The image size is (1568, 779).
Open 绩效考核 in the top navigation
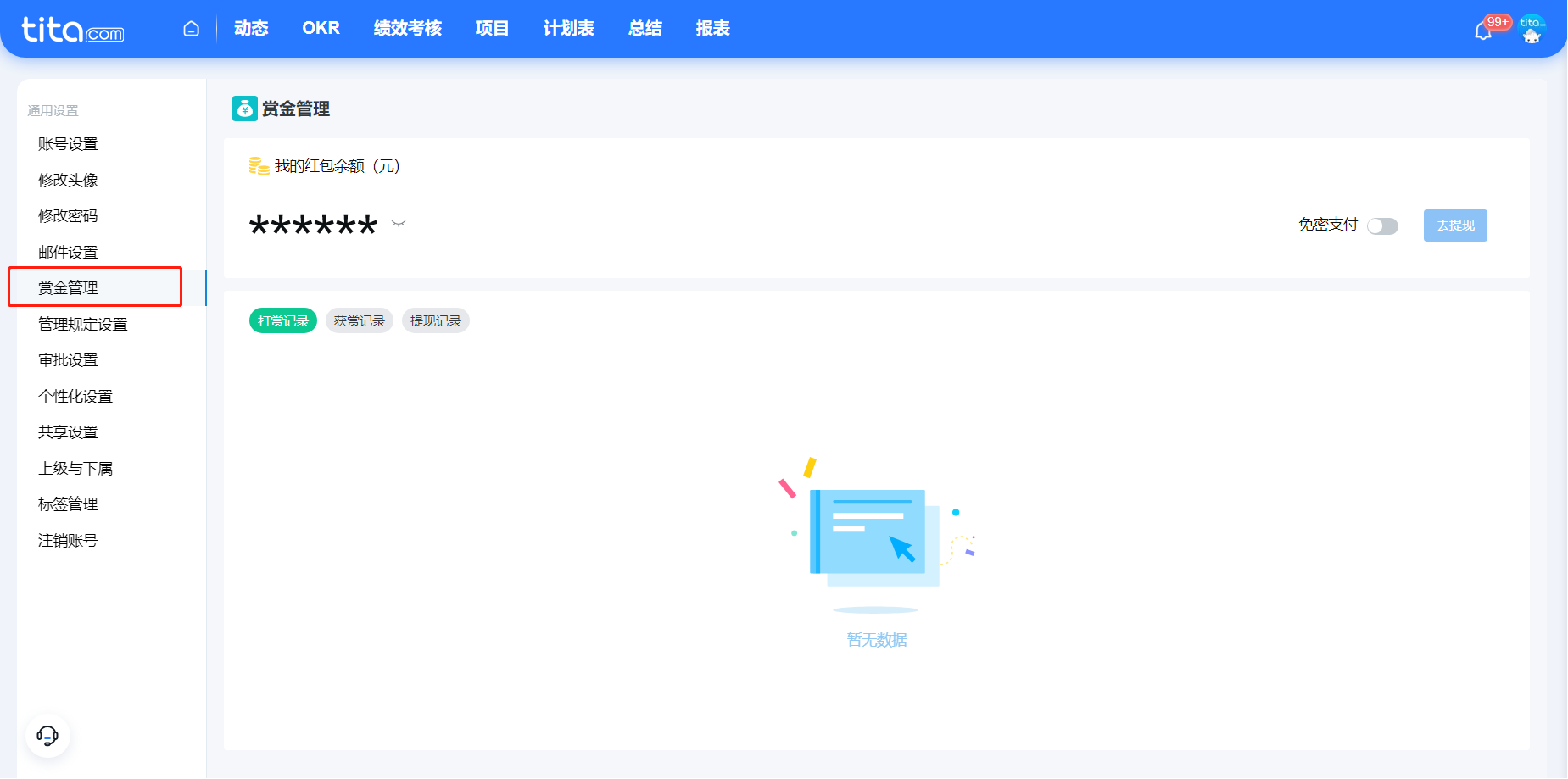(407, 29)
